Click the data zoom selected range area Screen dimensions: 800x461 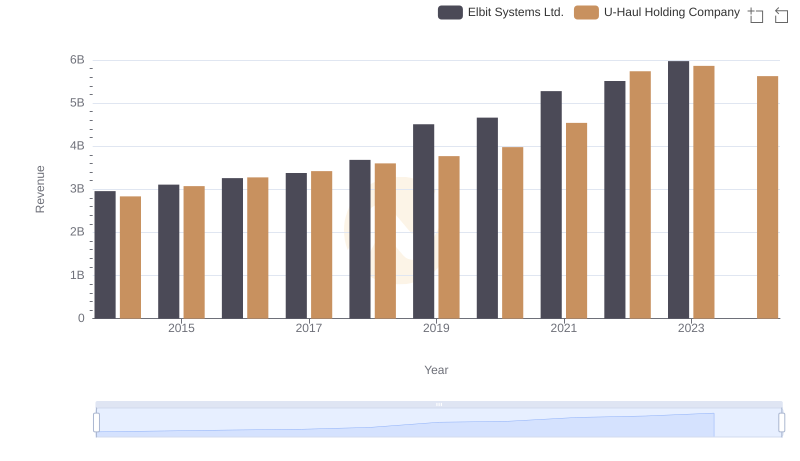click(439, 423)
